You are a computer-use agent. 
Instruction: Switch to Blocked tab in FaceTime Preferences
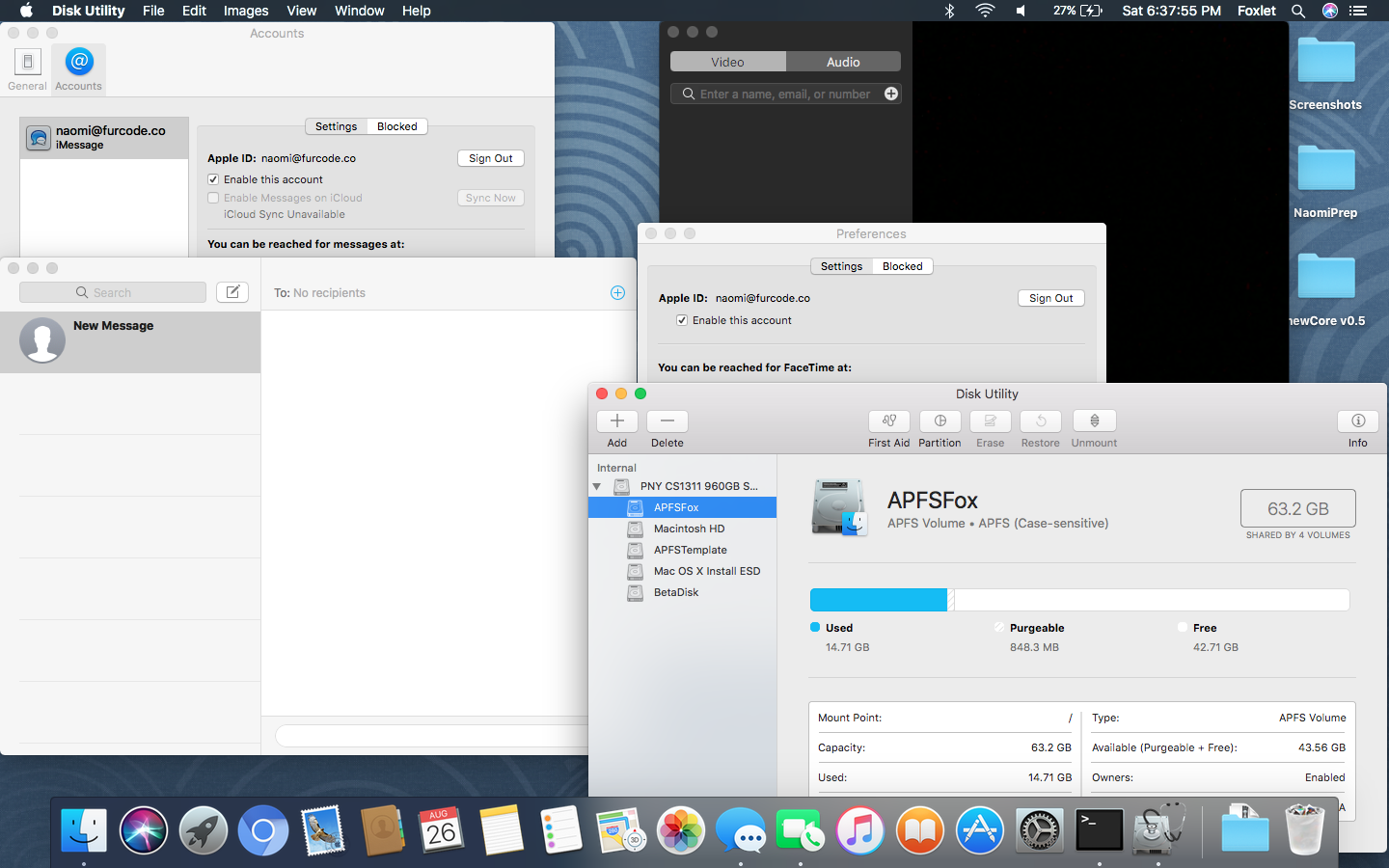[x=903, y=266]
